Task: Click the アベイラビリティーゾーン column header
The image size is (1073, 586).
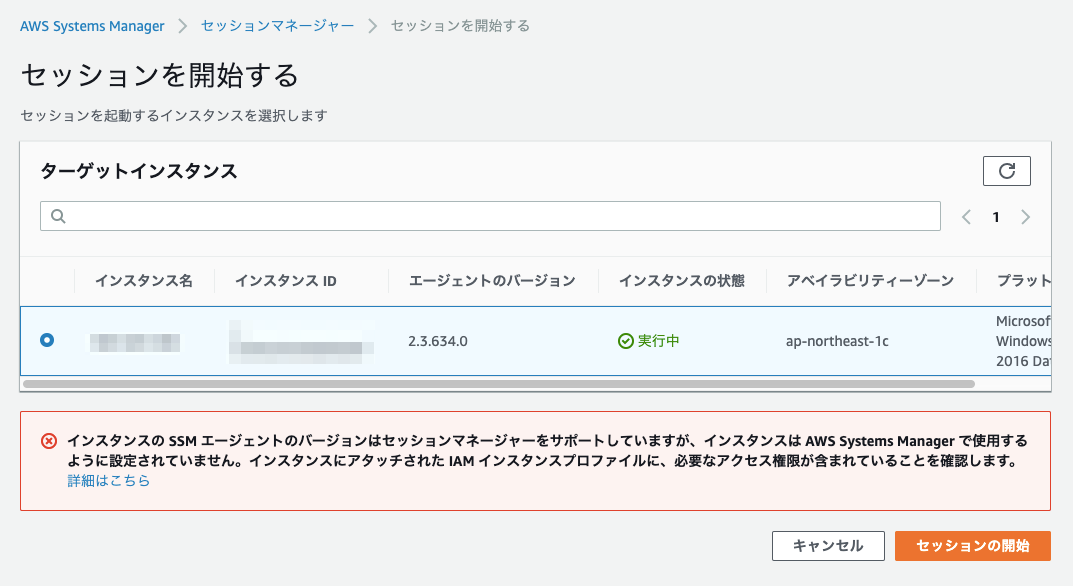Action: pyautogui.click(x=870, y=281)
